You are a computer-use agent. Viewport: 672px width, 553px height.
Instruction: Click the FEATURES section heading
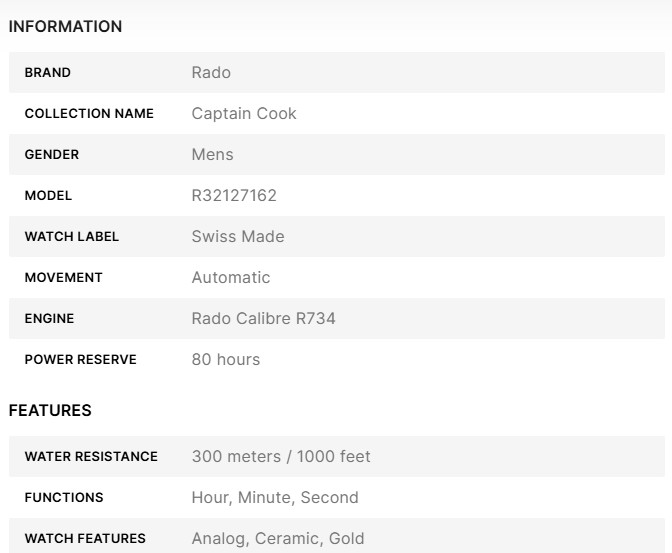click(x=50, y=411)
